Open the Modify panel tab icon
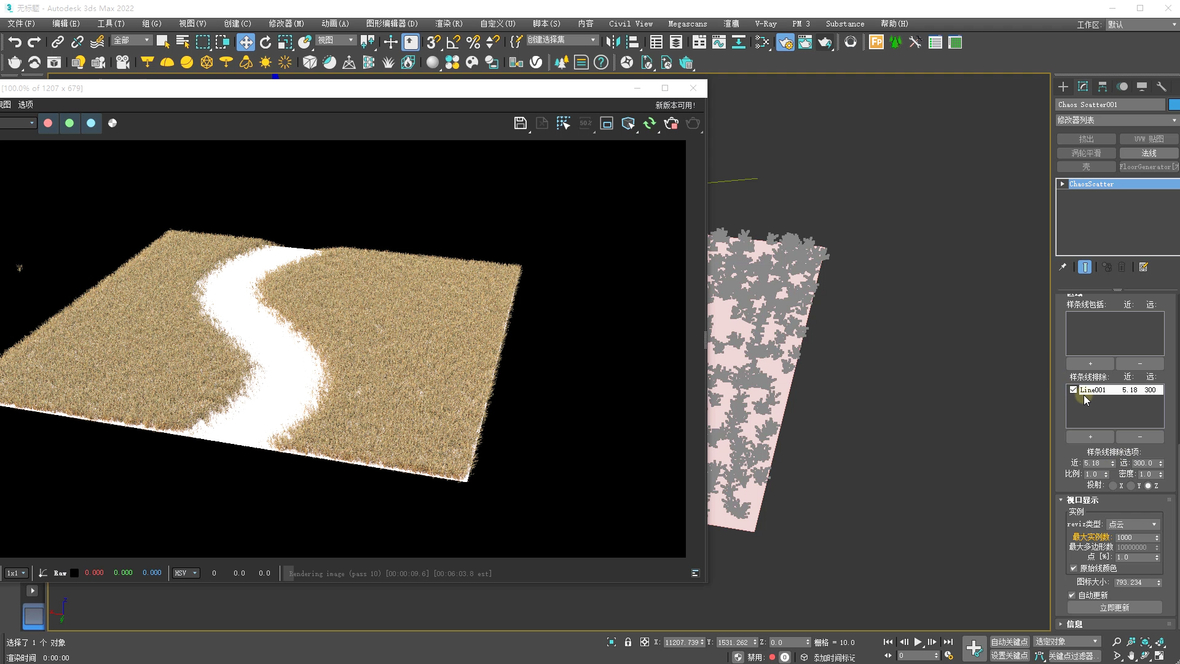Viewport: 1180px width, 664px height. point(1083,87)
